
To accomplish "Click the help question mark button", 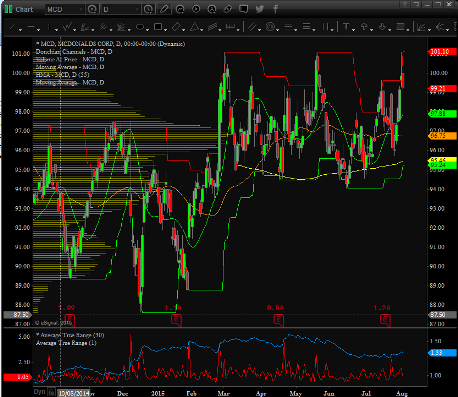I will [x=405, y=4].
